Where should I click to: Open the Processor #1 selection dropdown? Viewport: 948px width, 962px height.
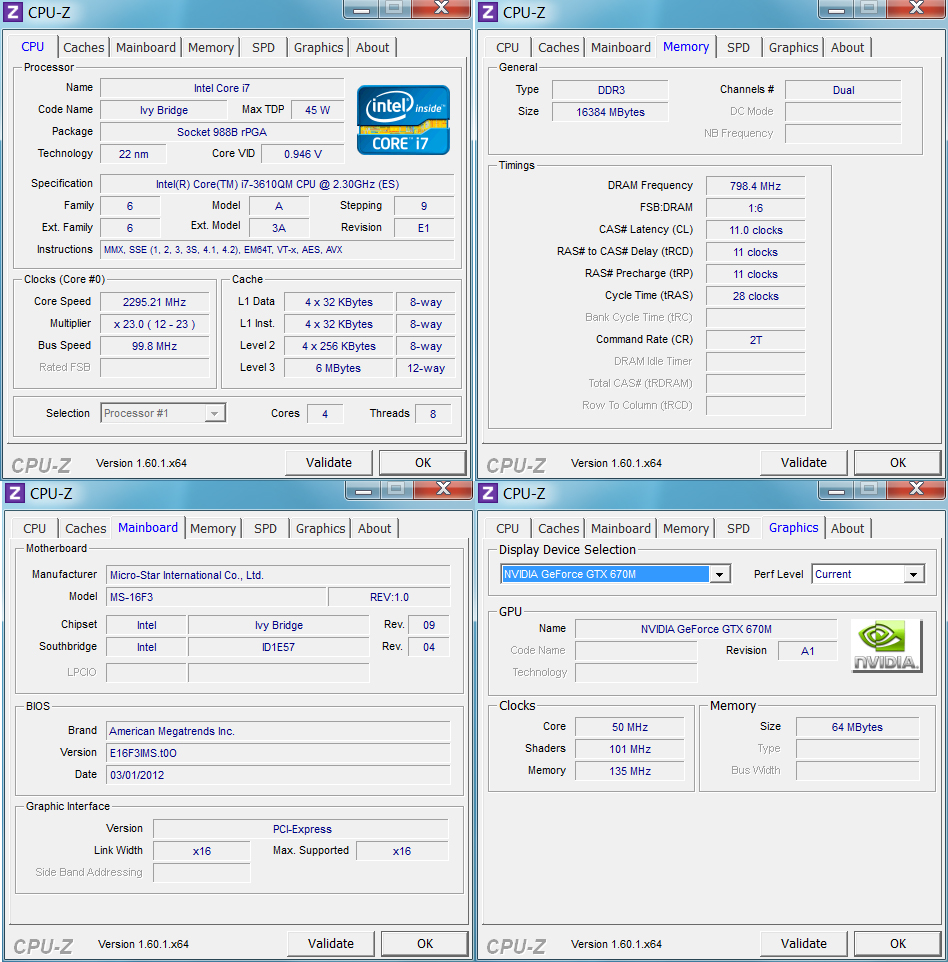[x=163, y=413]
